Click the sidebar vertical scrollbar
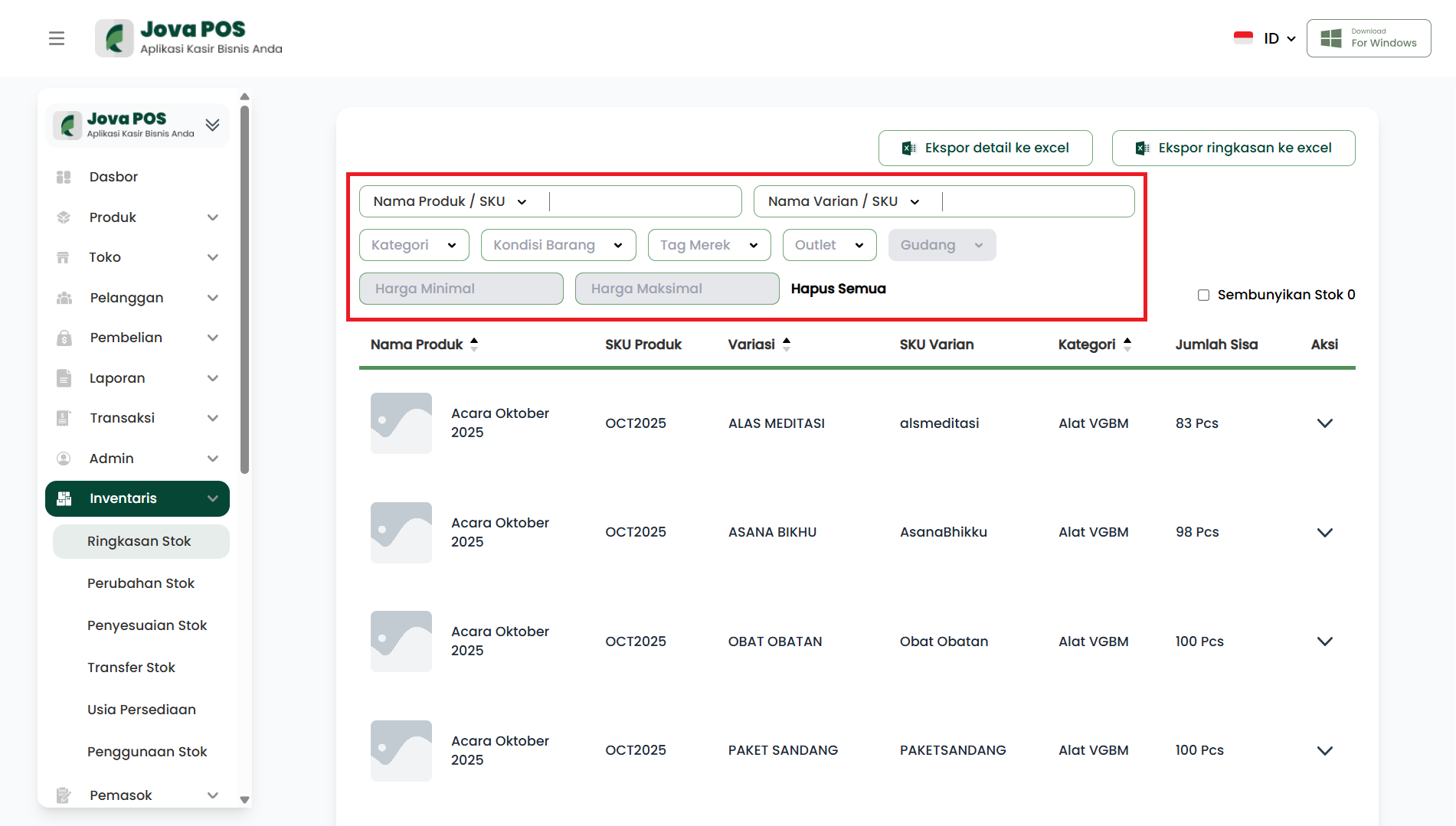The height and width of the screenshot is (826, 1456). click(244, 291)
